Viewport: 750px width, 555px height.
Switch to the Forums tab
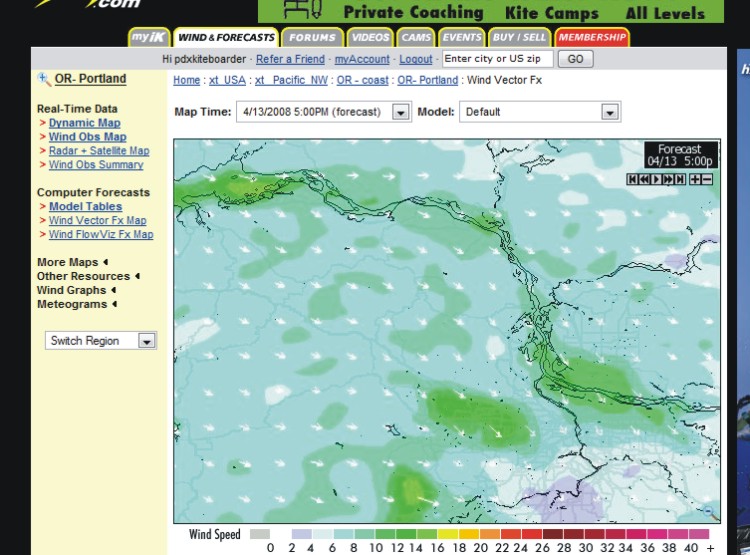click(312, 38)
